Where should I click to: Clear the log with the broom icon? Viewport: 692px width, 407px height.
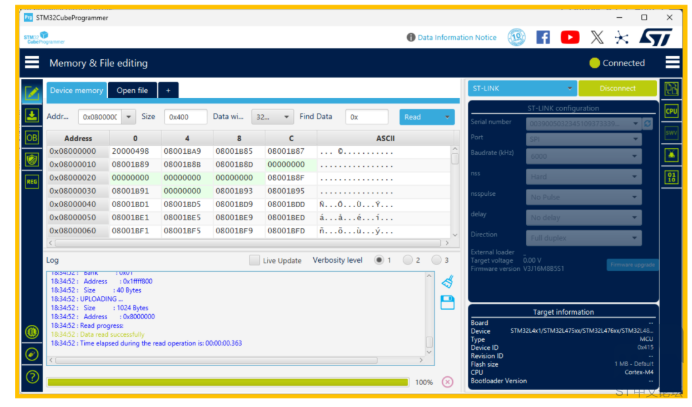click(448, 281)
